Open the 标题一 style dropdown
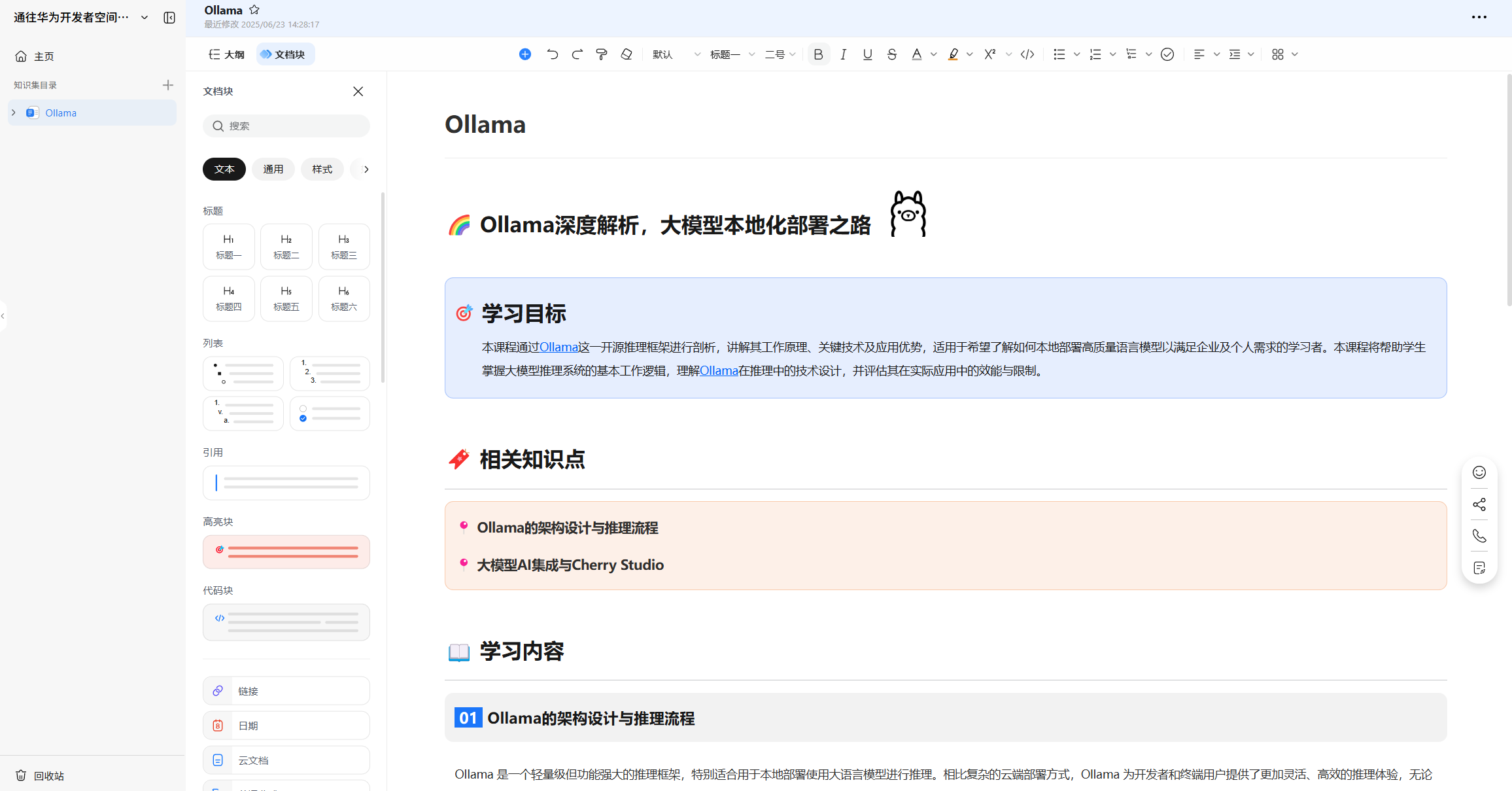 (732, 54)
